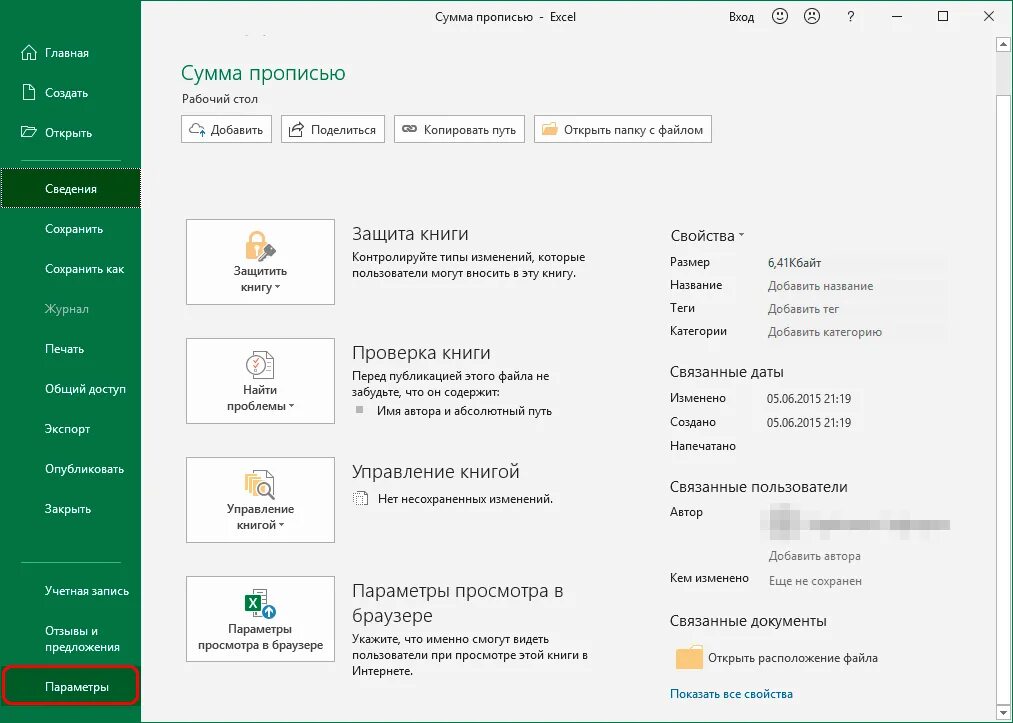Click the vertical scrollbar down arrow
This screenshot has width=1013, height=723.
pyautogui.click(x=1003, y=713)
